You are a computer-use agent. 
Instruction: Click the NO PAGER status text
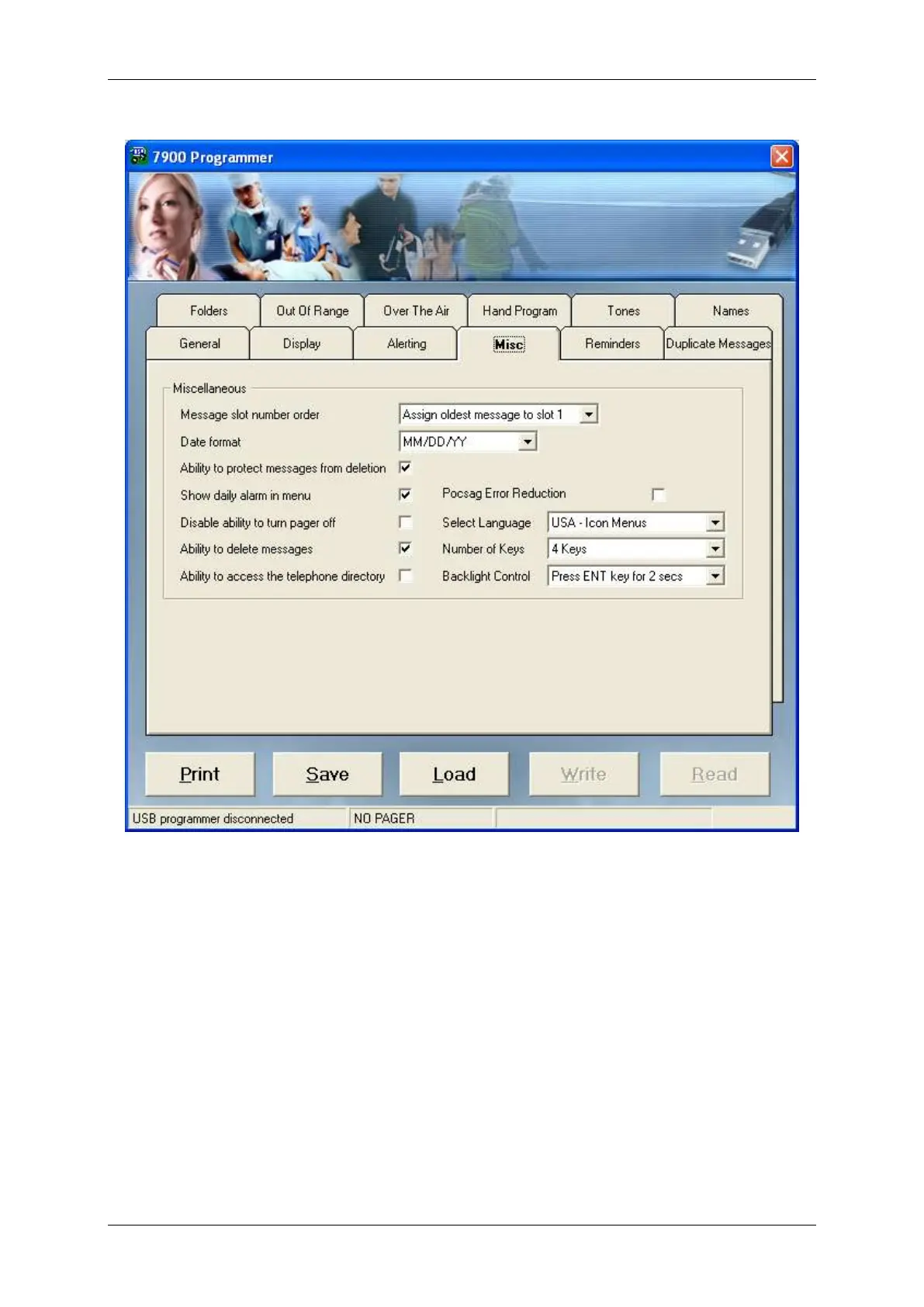[x=384, y=818]
